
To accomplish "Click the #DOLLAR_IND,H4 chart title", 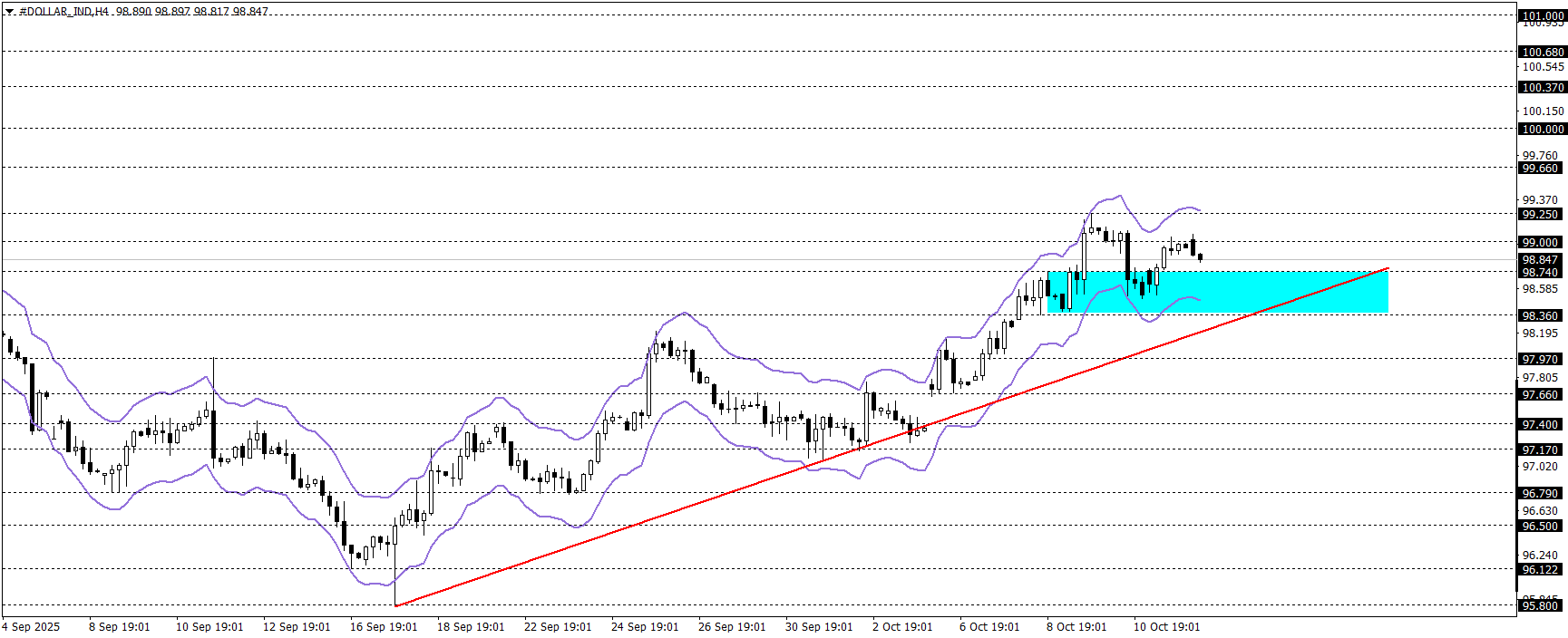I will [63, 12].
